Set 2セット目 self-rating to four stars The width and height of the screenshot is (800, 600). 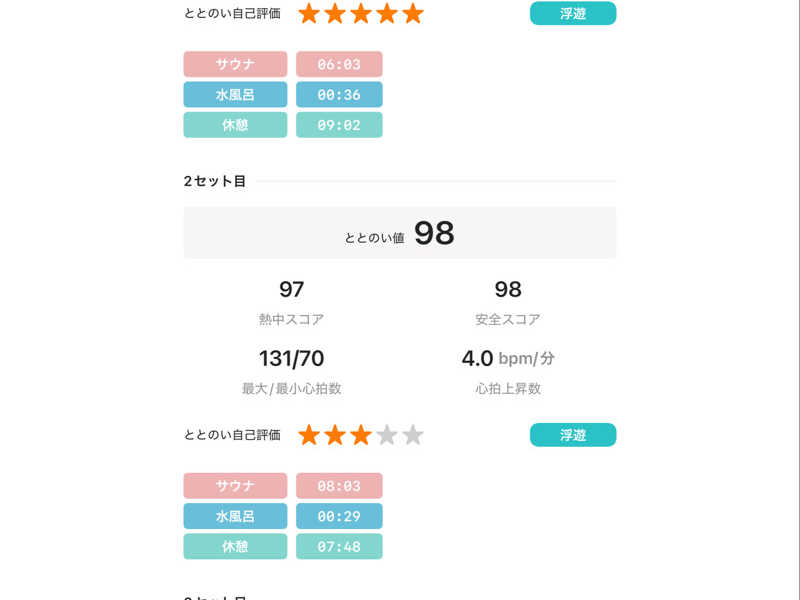(x=387, y=435)
